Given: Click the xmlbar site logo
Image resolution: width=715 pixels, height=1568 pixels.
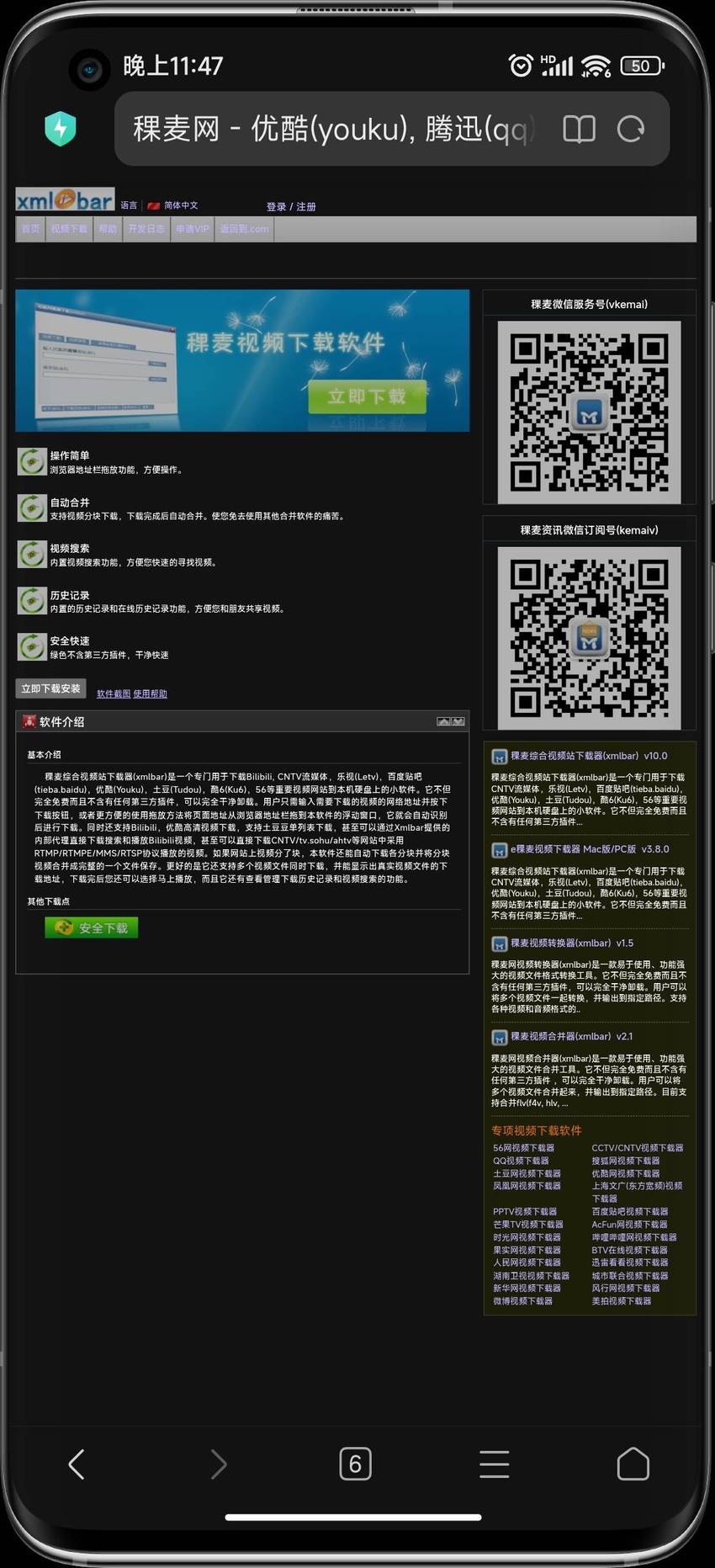Looking at the screenshot, I should coord(65,199).
